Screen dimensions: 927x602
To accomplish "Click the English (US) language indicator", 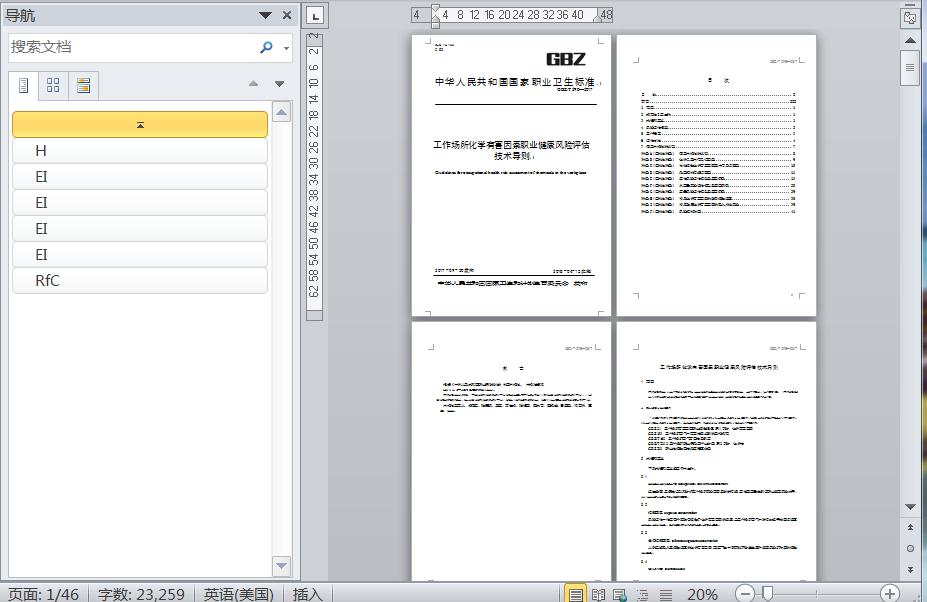I will 238,594.
